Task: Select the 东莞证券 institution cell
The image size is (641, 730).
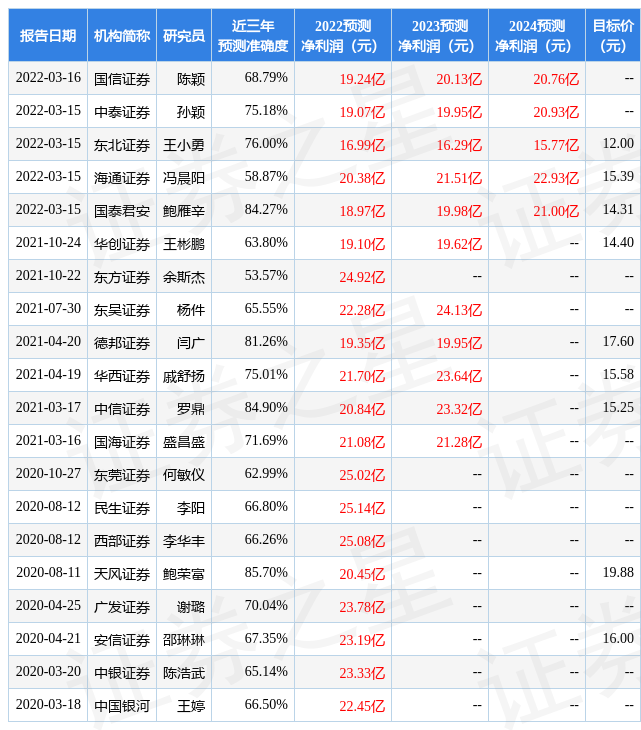Action: (122, 475)
